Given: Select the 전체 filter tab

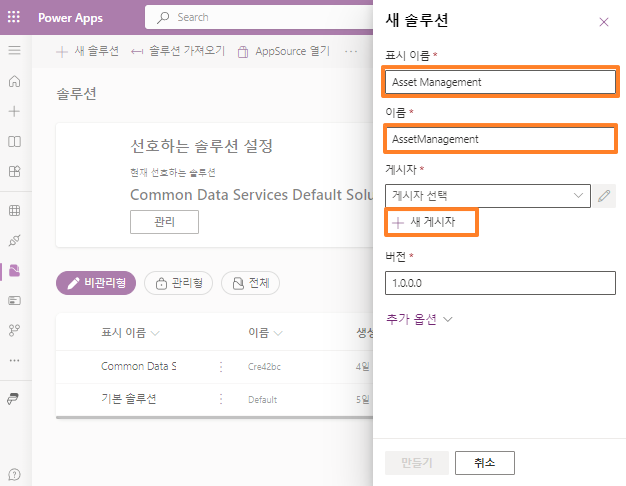Looking at the screenshot, I should tap(250, 283).
